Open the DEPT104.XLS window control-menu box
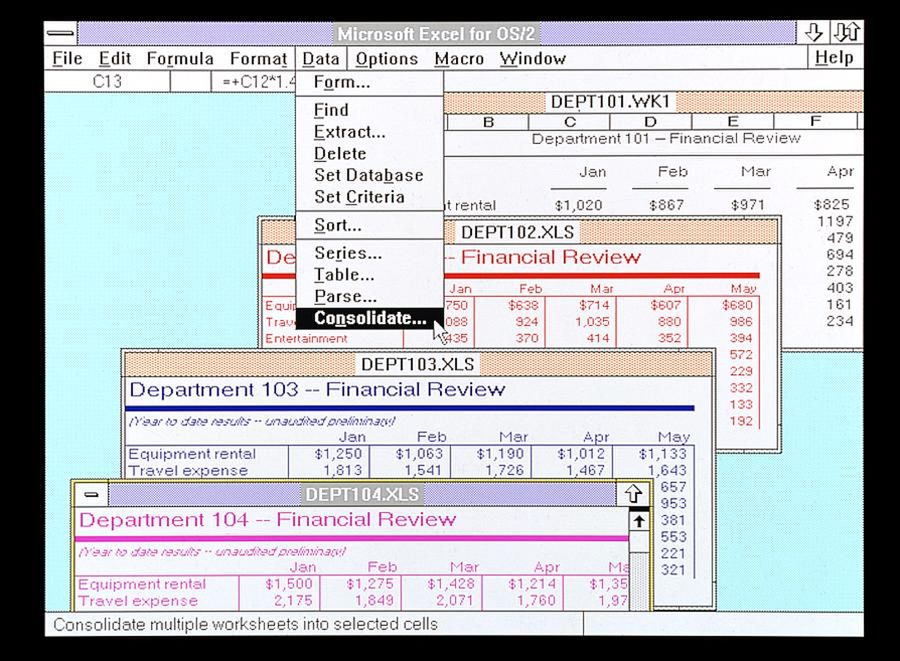 [91, 493]
